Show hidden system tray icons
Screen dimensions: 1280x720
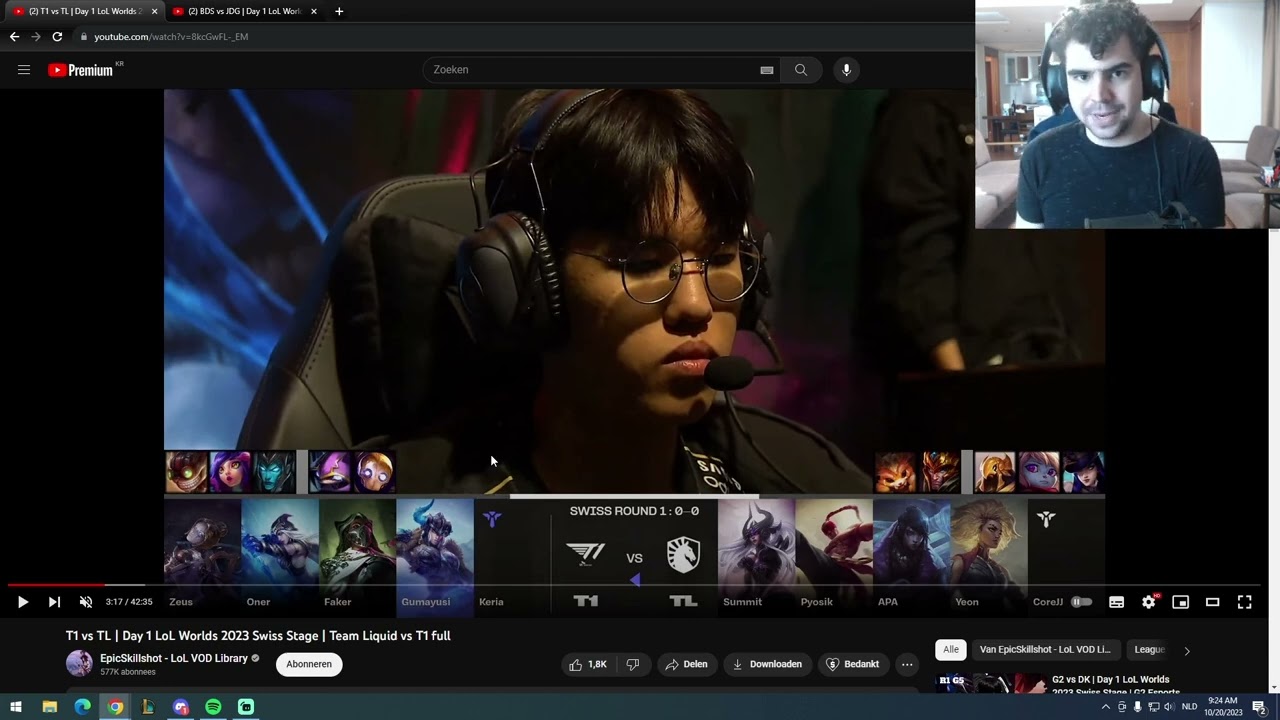click(x=1107, y=707)
